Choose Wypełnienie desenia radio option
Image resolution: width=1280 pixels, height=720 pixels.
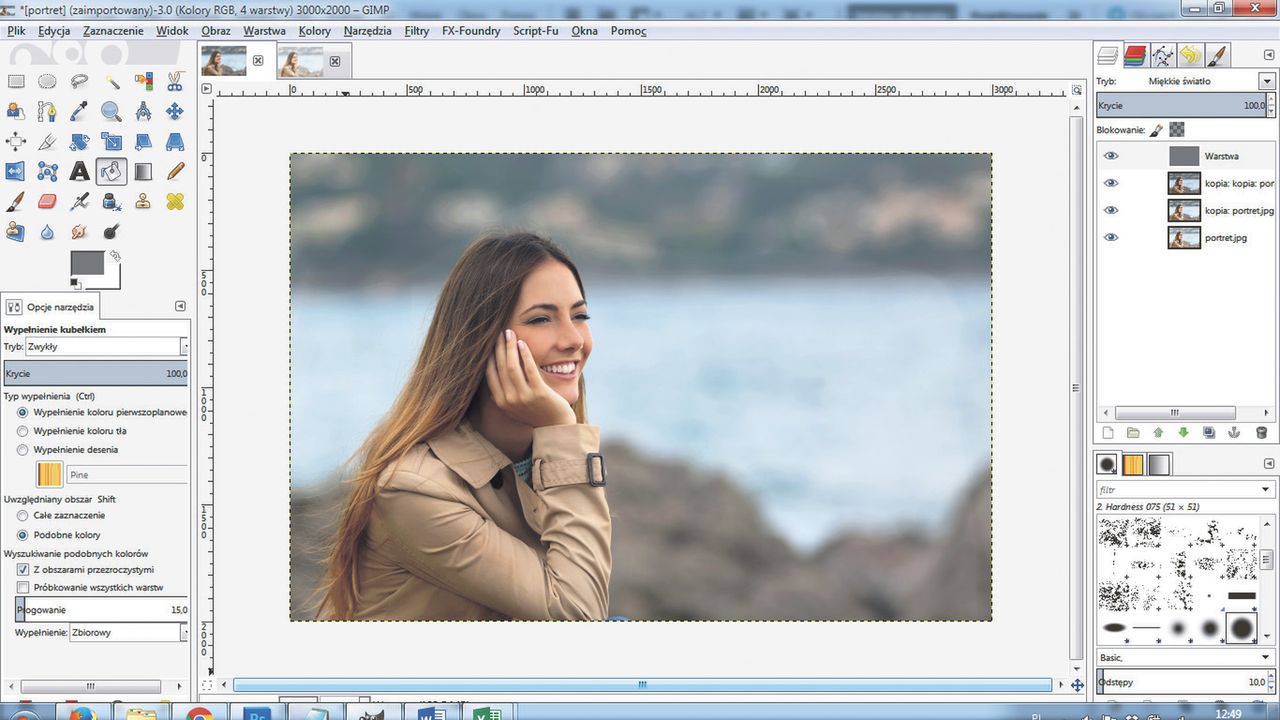pyautogui.click(x=22, y=450)
